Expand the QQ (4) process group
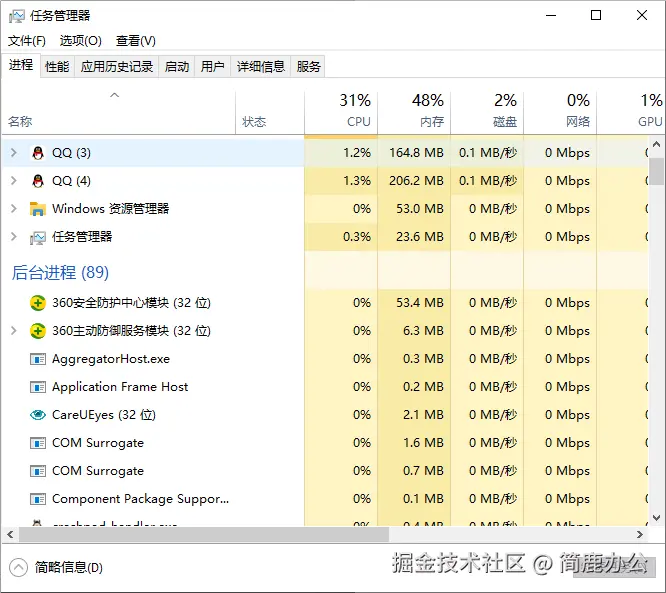666x593 pixels. point(14,181)
